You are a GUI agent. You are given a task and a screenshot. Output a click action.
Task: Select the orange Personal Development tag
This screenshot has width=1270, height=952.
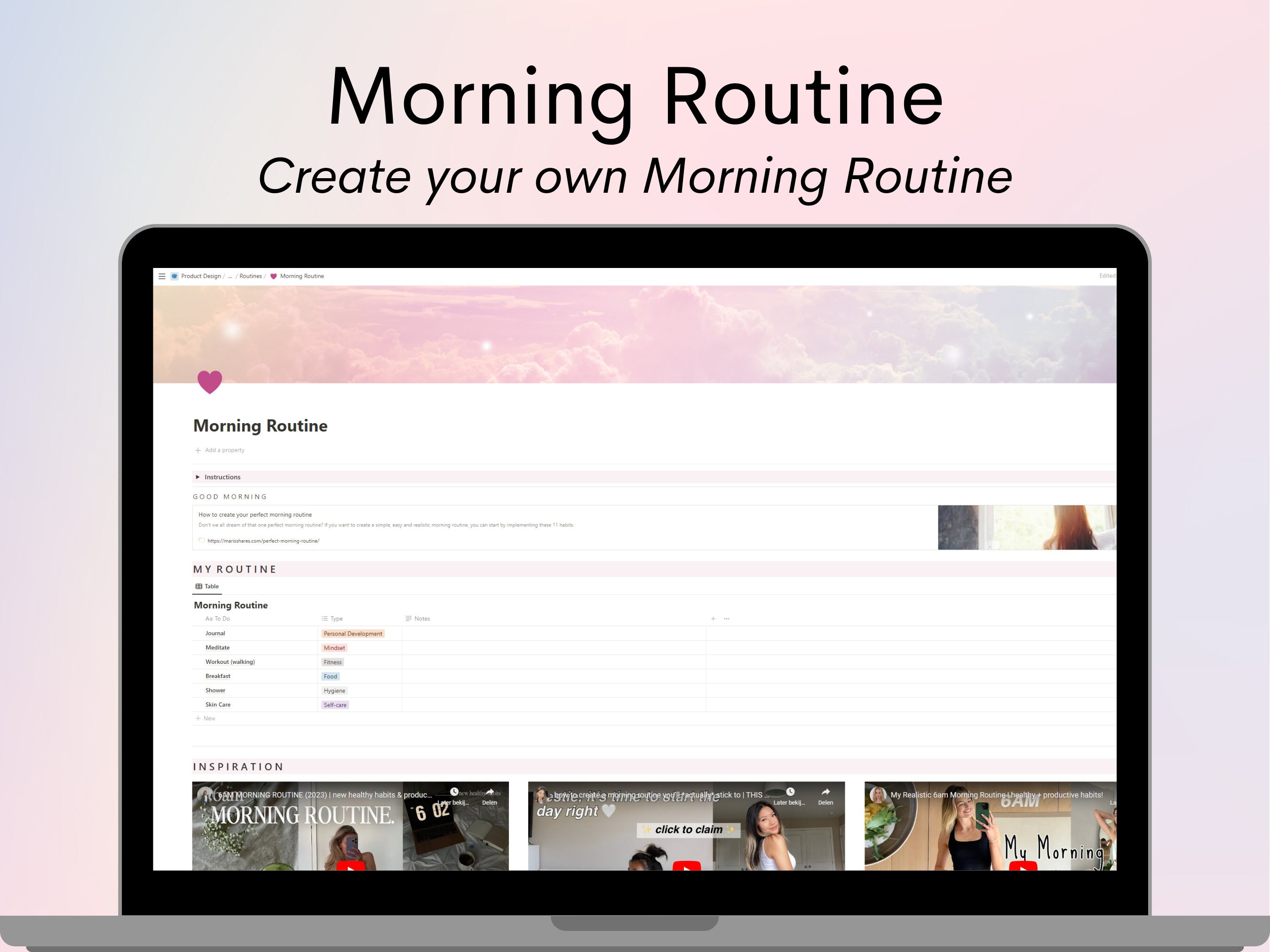(352, 634)
